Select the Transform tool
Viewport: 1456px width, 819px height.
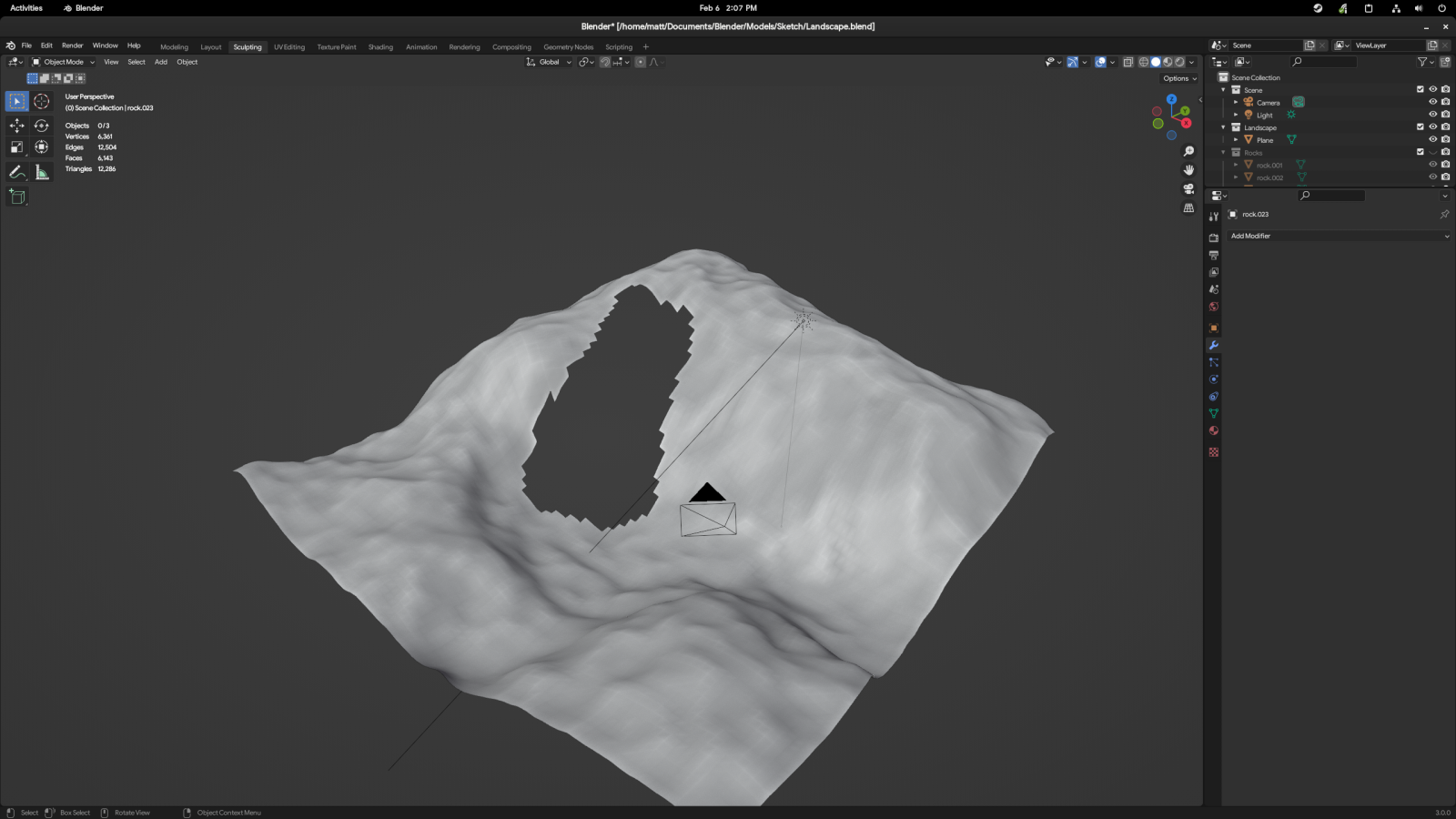[42, 147]
